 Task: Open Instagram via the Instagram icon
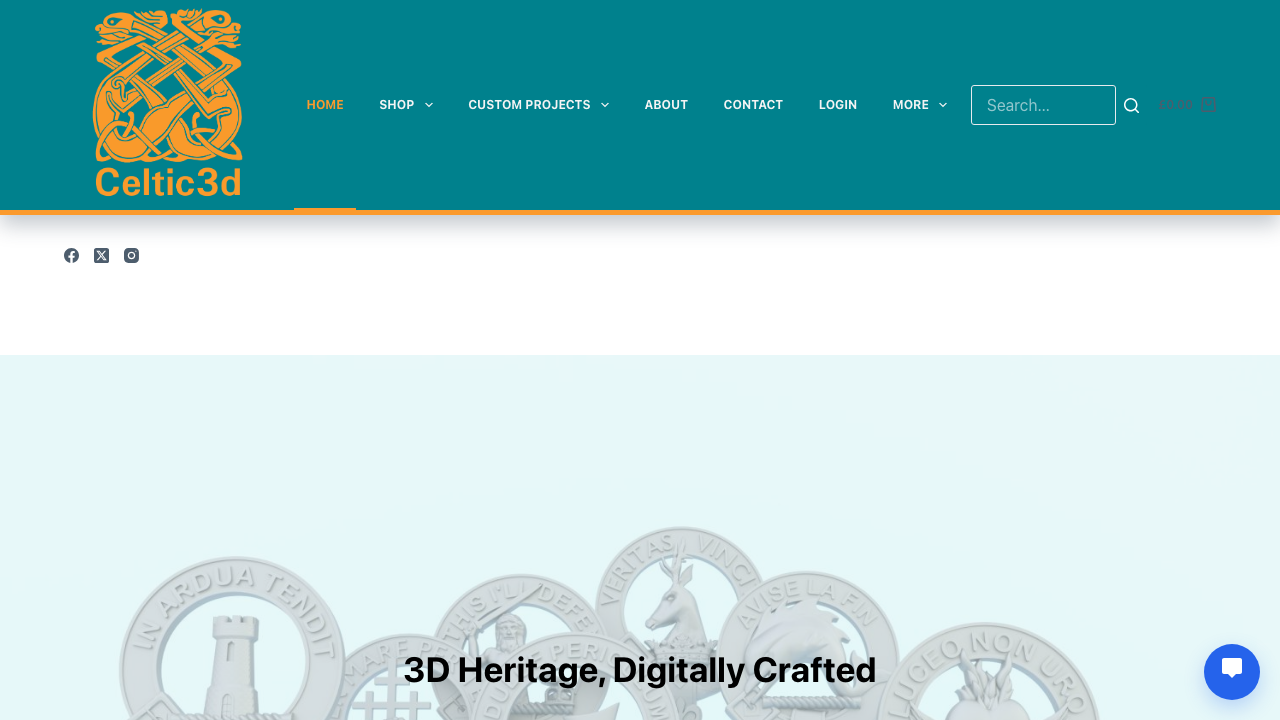129,254
